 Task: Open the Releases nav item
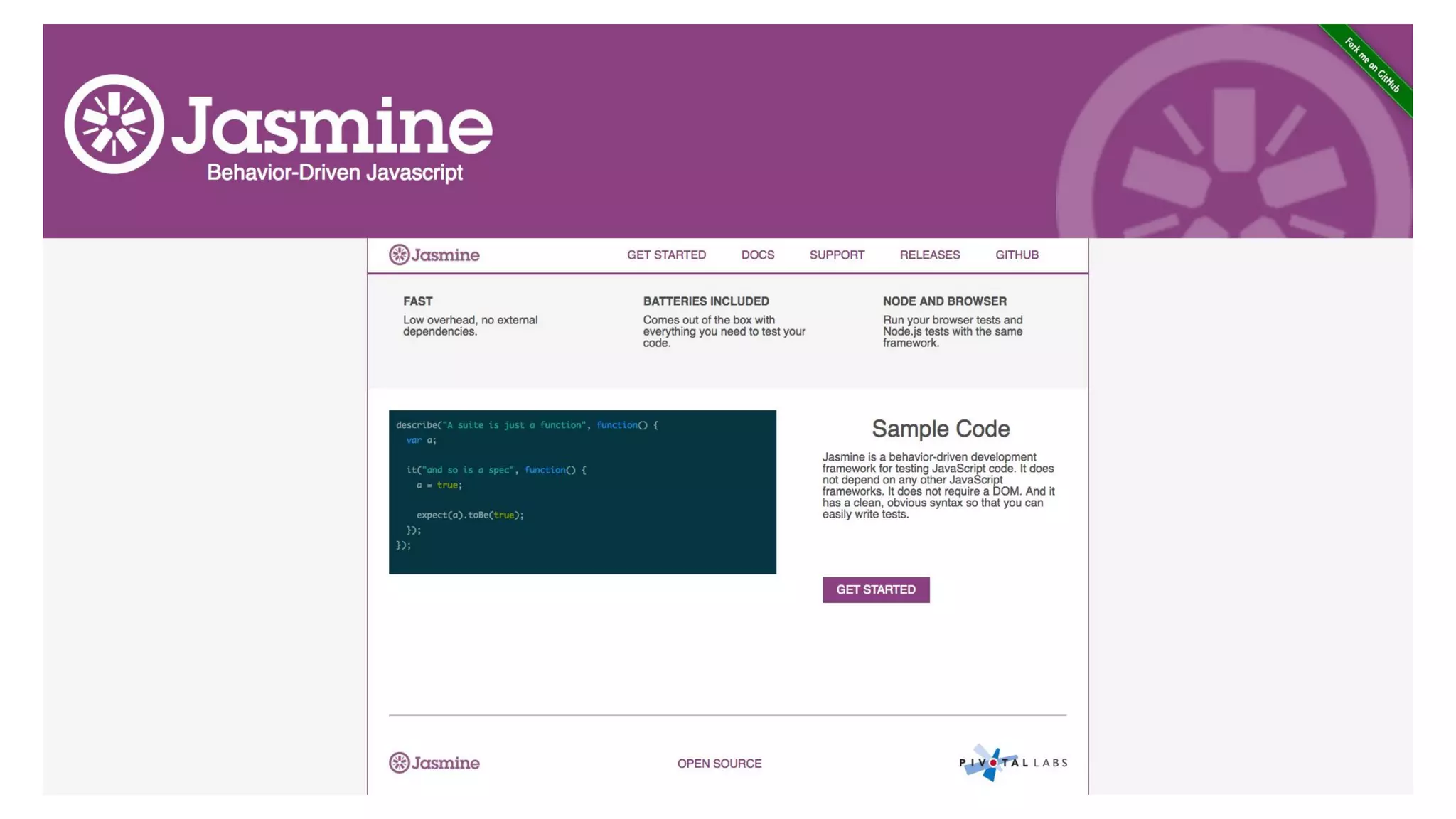coord(929,255)
